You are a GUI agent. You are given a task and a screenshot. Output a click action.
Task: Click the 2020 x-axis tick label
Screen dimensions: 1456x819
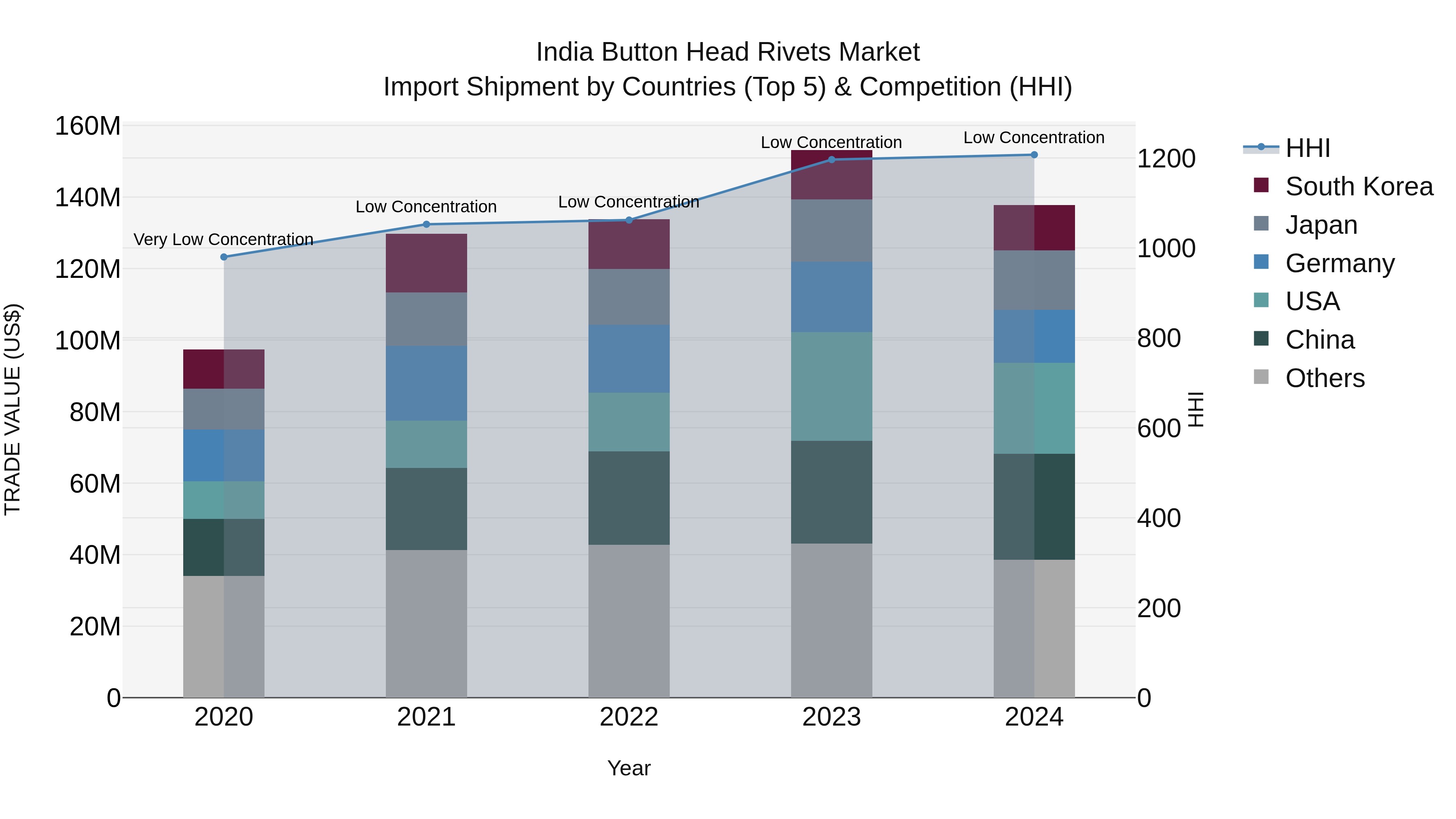[x=224, y=717]
